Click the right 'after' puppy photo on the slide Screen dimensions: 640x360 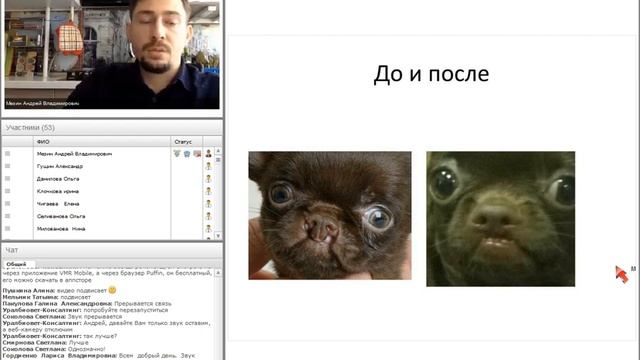501,219
